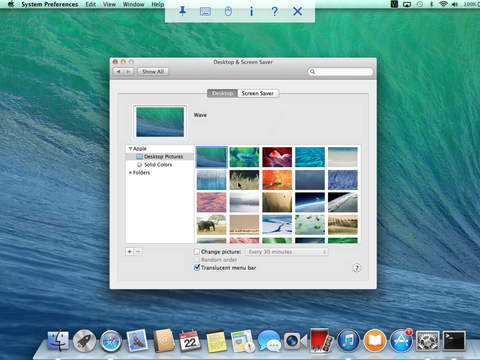The width and height of the screenshot is (480, 360).
Task: Open the Apple menu
Action: click(10, 4)
